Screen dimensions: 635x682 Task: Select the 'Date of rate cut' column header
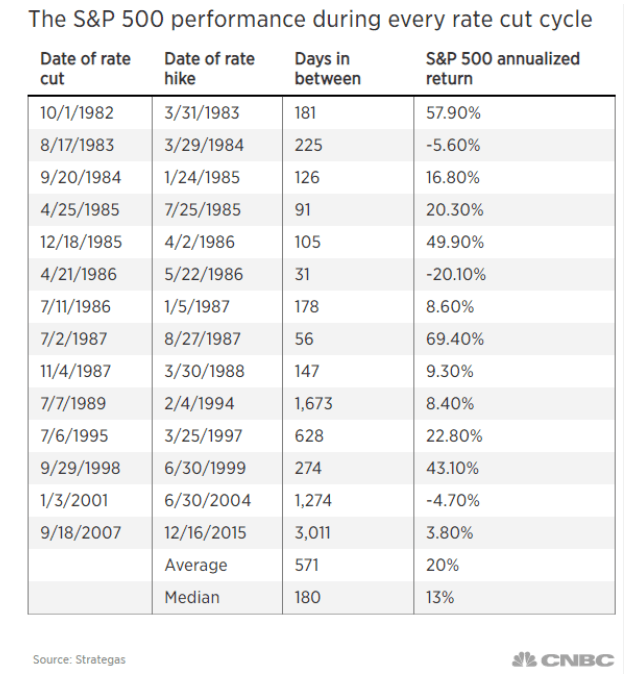(85, 69)
